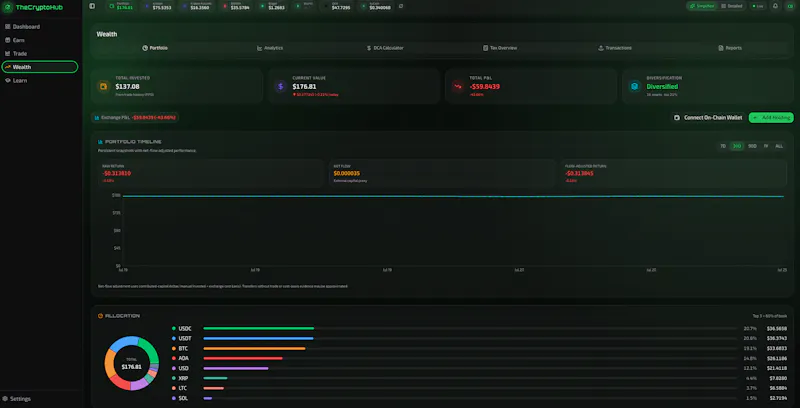Click the raw return value -$0.313810
Viewport: 800px width, 408px height.
tap(116, 173)
